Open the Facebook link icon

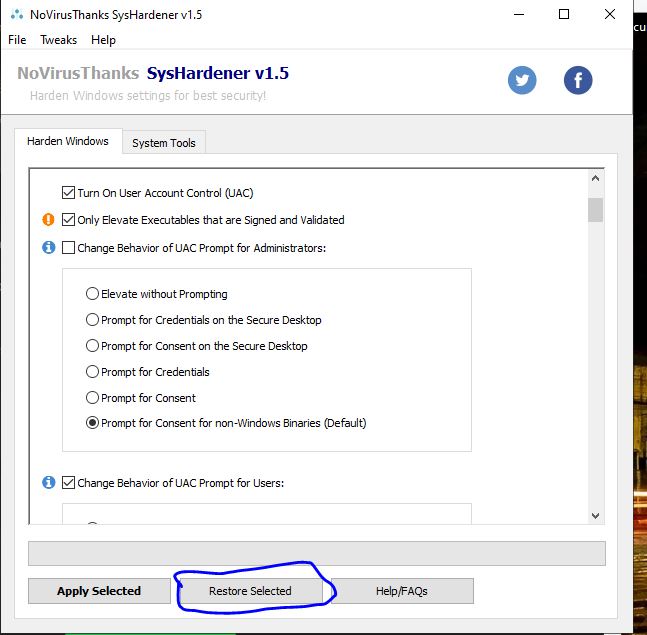(x=578, y=80)
